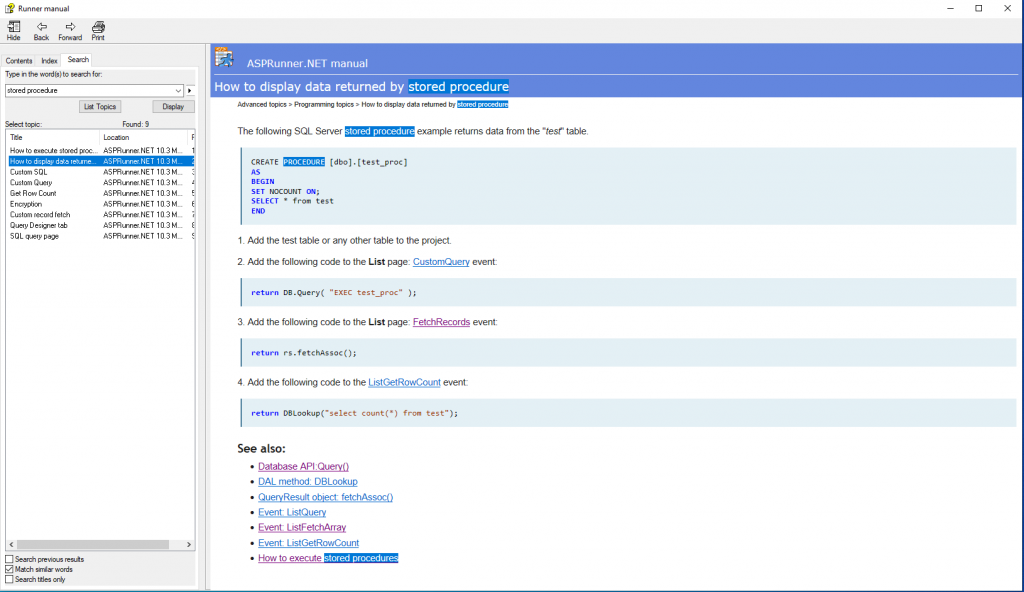
Task: Open the CustomQuery event link
Action: pyautogui.click(x=441, y=262)
